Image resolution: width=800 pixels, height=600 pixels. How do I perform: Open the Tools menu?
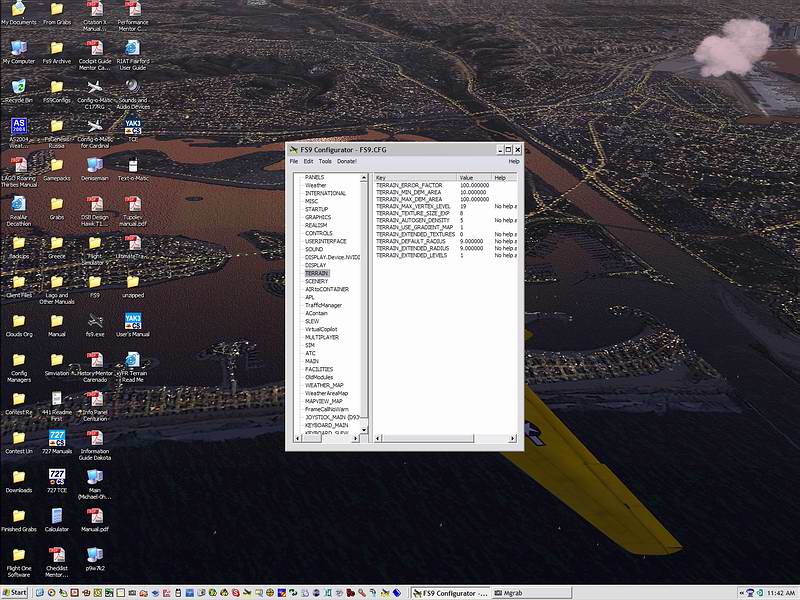325,161
